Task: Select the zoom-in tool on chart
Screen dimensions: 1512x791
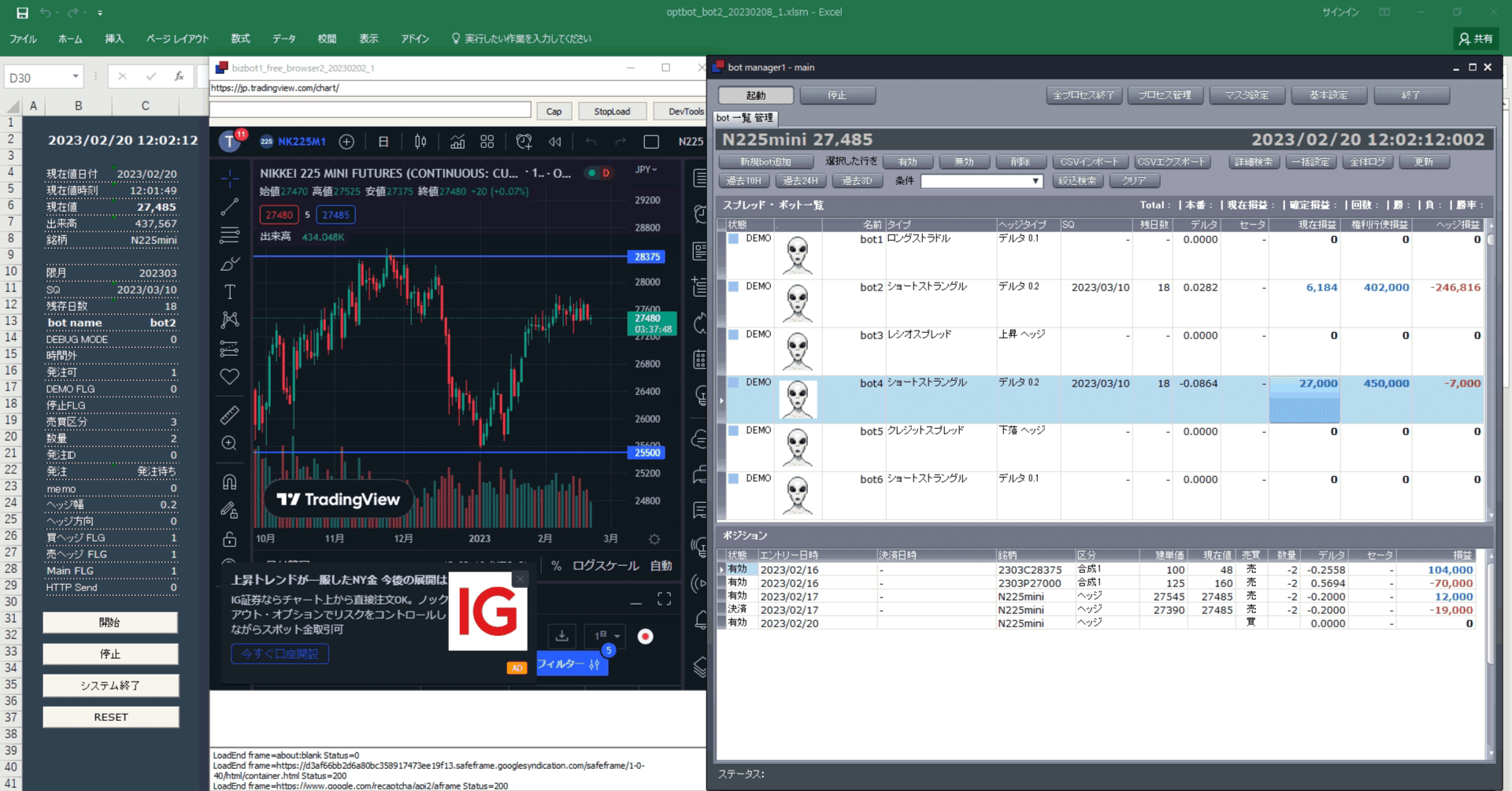Action: (229, 443)
